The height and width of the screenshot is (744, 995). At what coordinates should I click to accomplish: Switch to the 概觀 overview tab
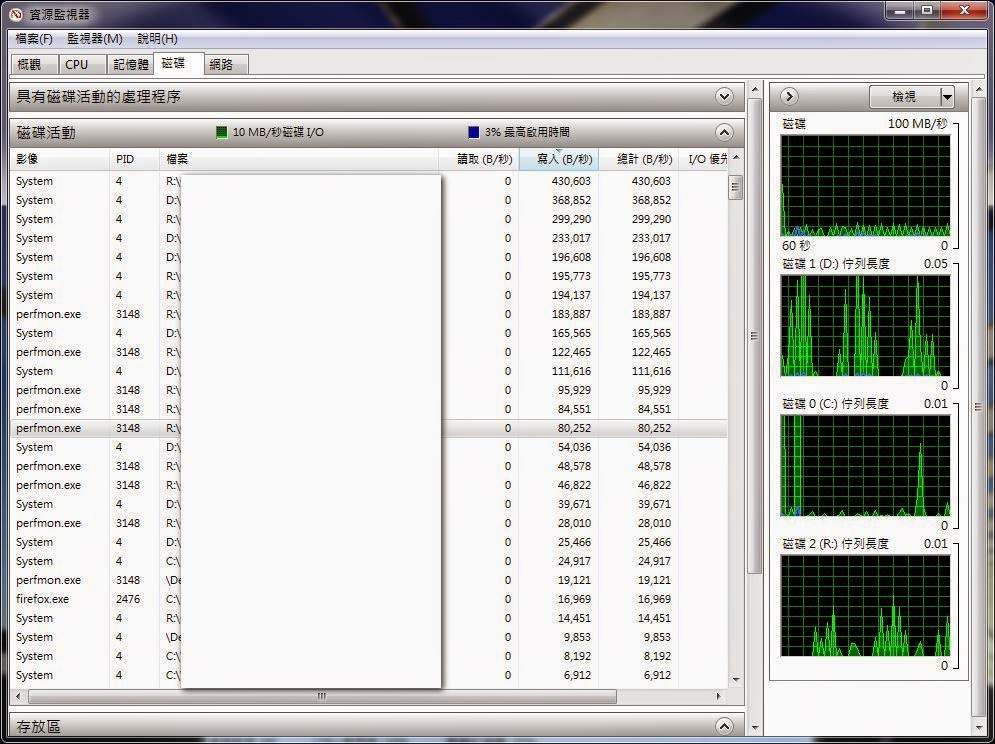coord(34,65)
